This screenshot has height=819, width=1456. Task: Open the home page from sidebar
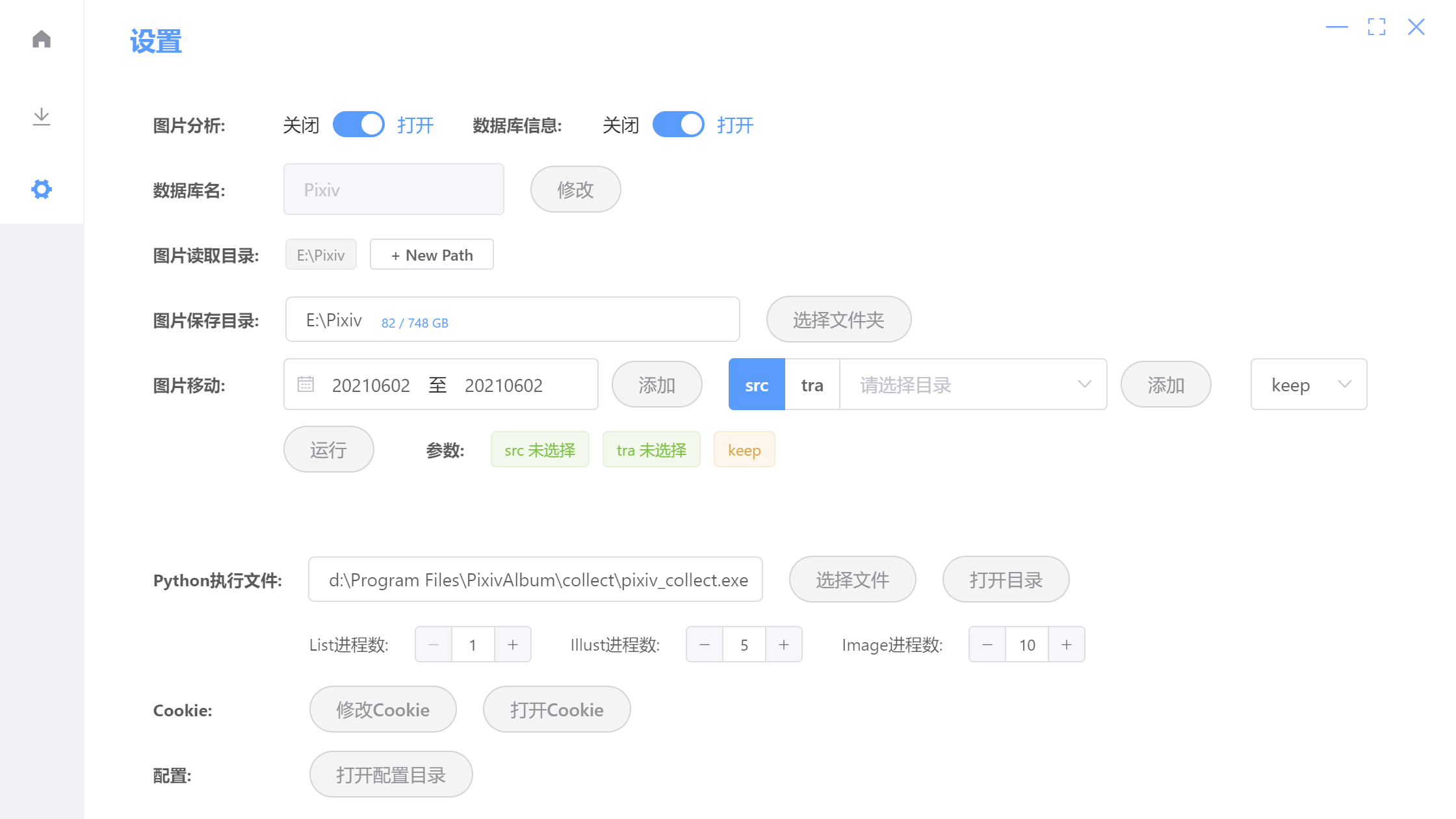click(x=42, y=39)
